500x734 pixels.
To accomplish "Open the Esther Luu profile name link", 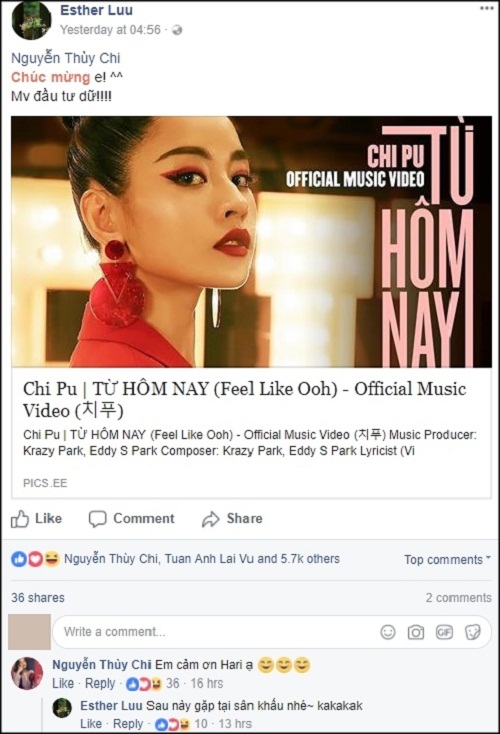I will (96, 10).
